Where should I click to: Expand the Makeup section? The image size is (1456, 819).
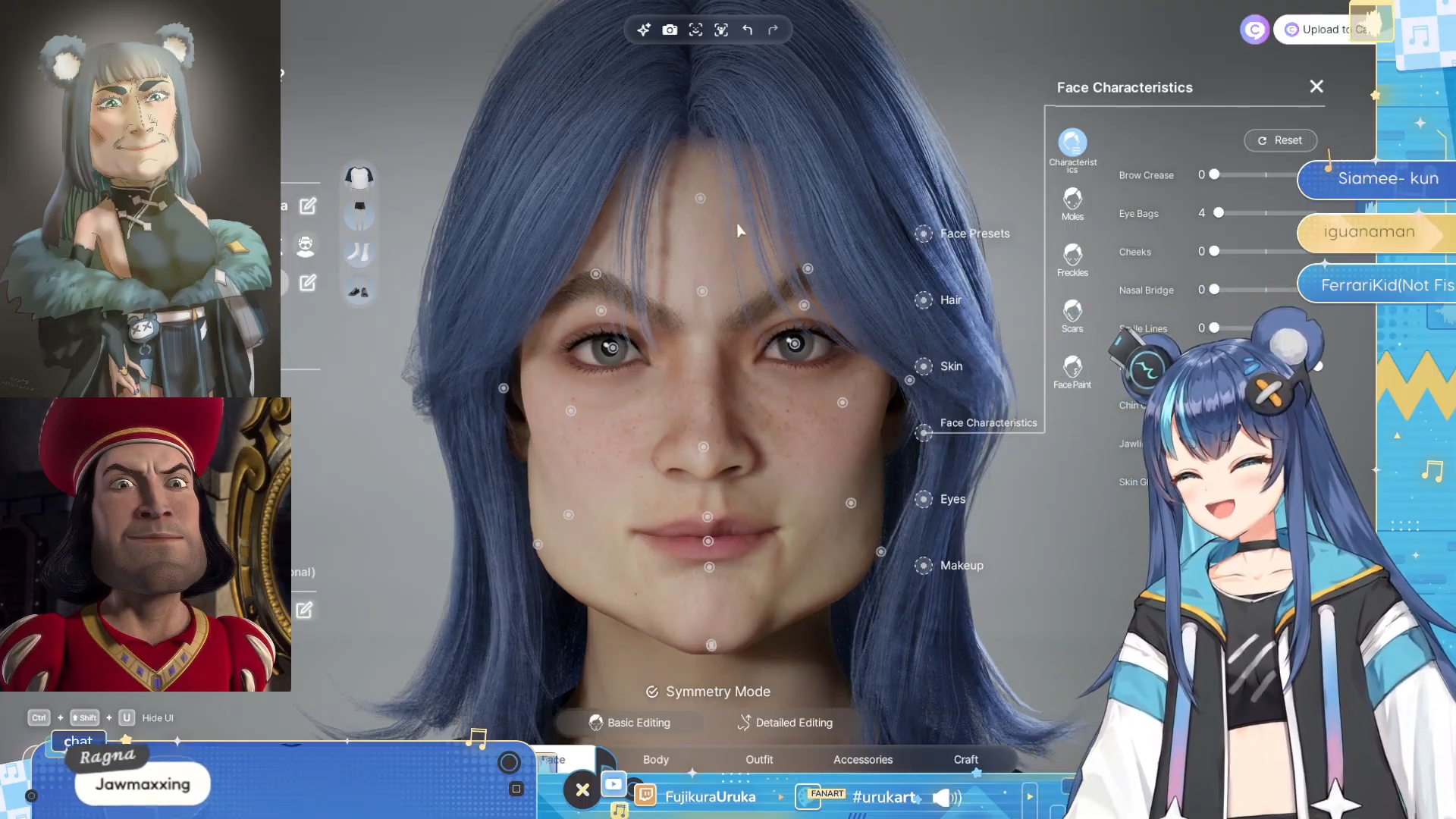tap(961, 566)
